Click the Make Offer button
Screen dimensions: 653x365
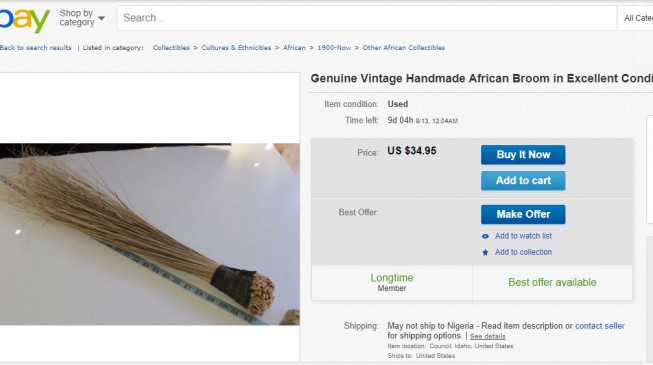tap(523, 214)
